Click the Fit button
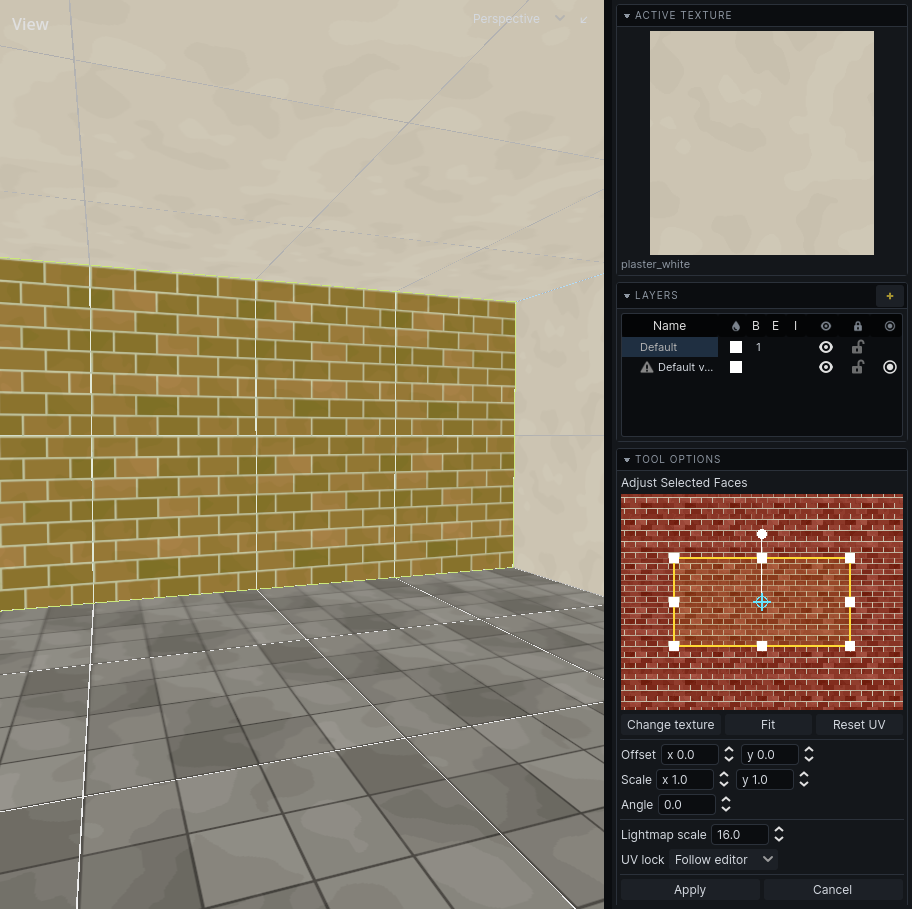The height and width of the screenshot is (909, 912). (768, 725)
